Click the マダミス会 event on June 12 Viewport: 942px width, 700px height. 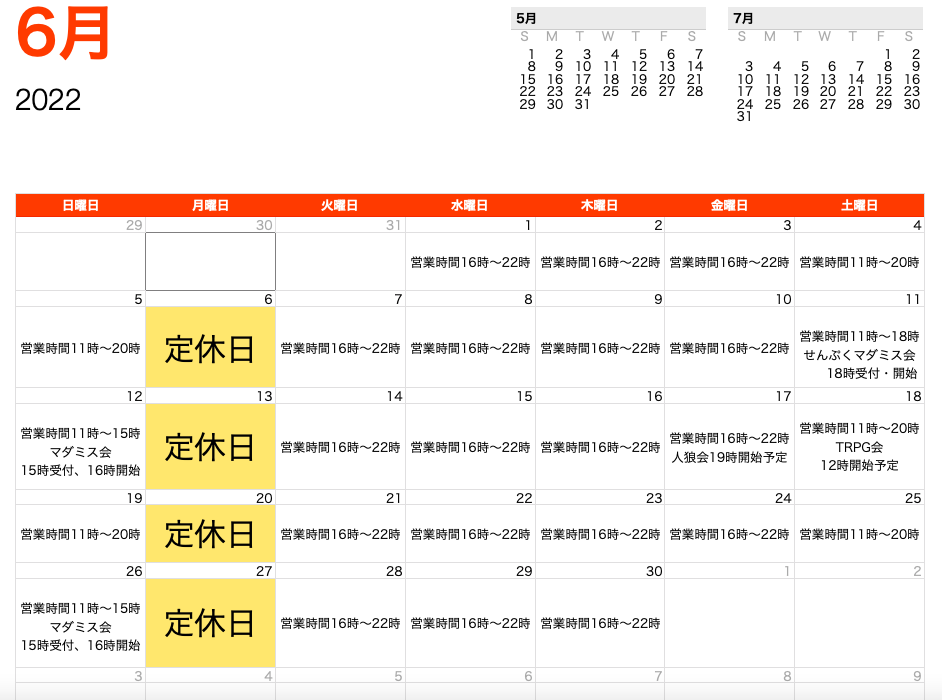tap(81, 452)
